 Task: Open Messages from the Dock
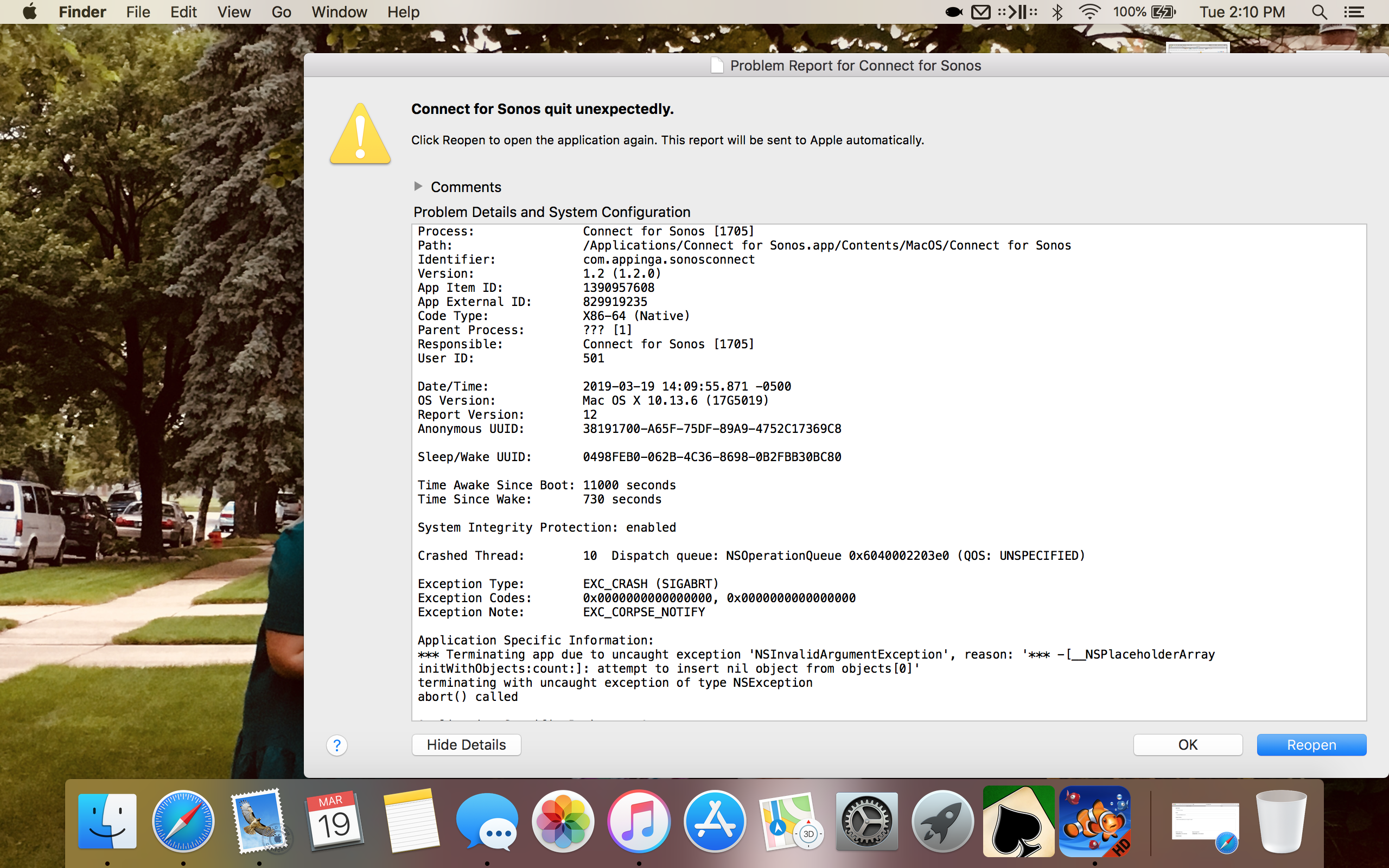point(487,821)
